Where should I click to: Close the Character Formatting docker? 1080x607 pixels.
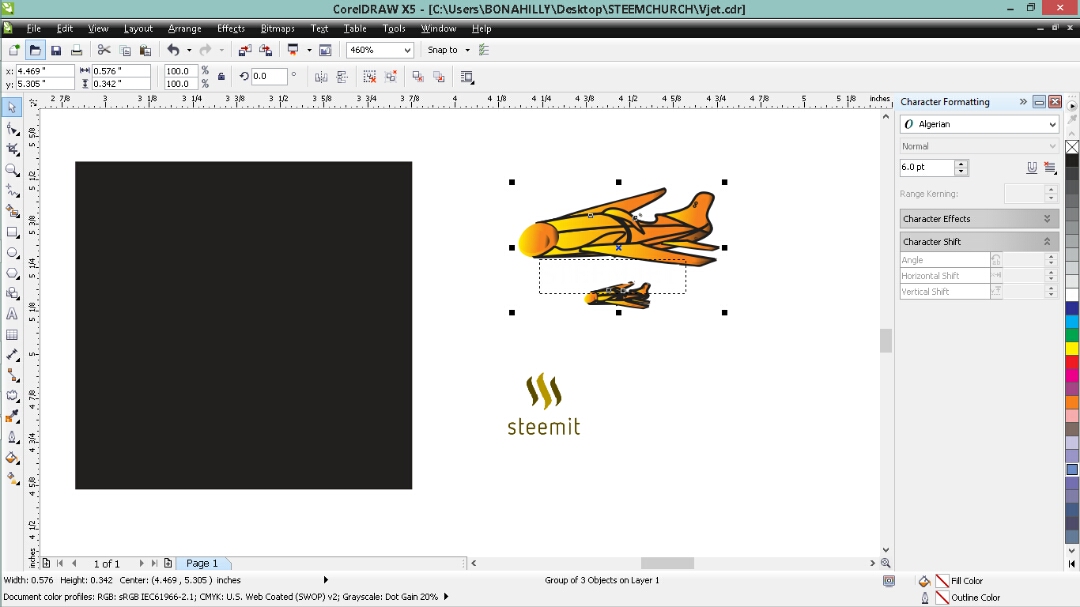pos(1055,102)
